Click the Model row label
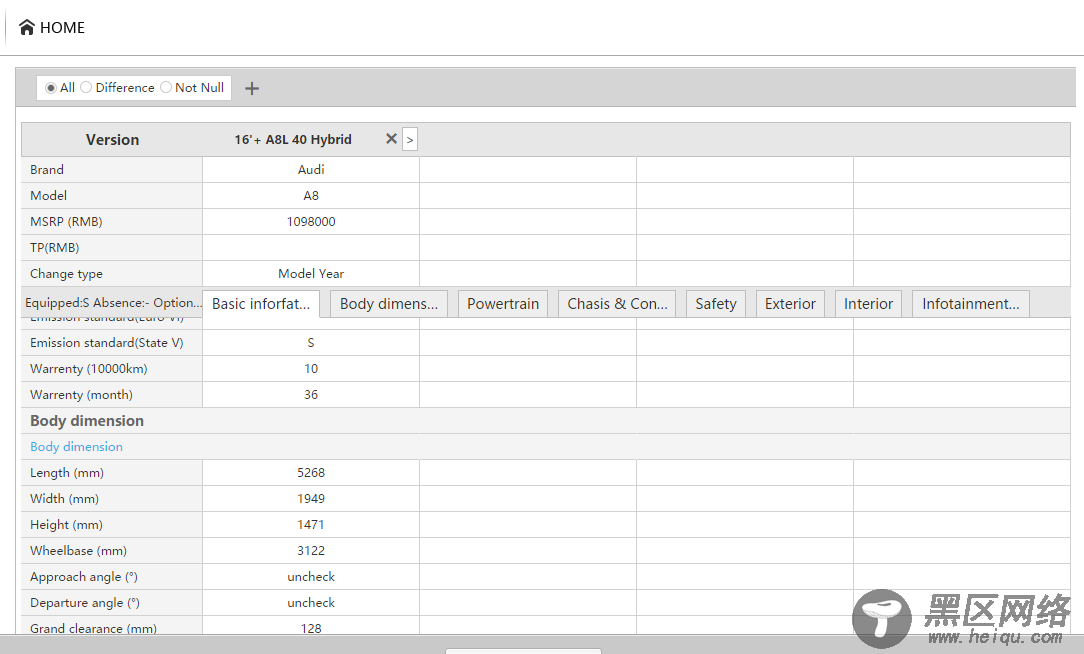Viewport: 1084px width, 654px height. [48, 196]
